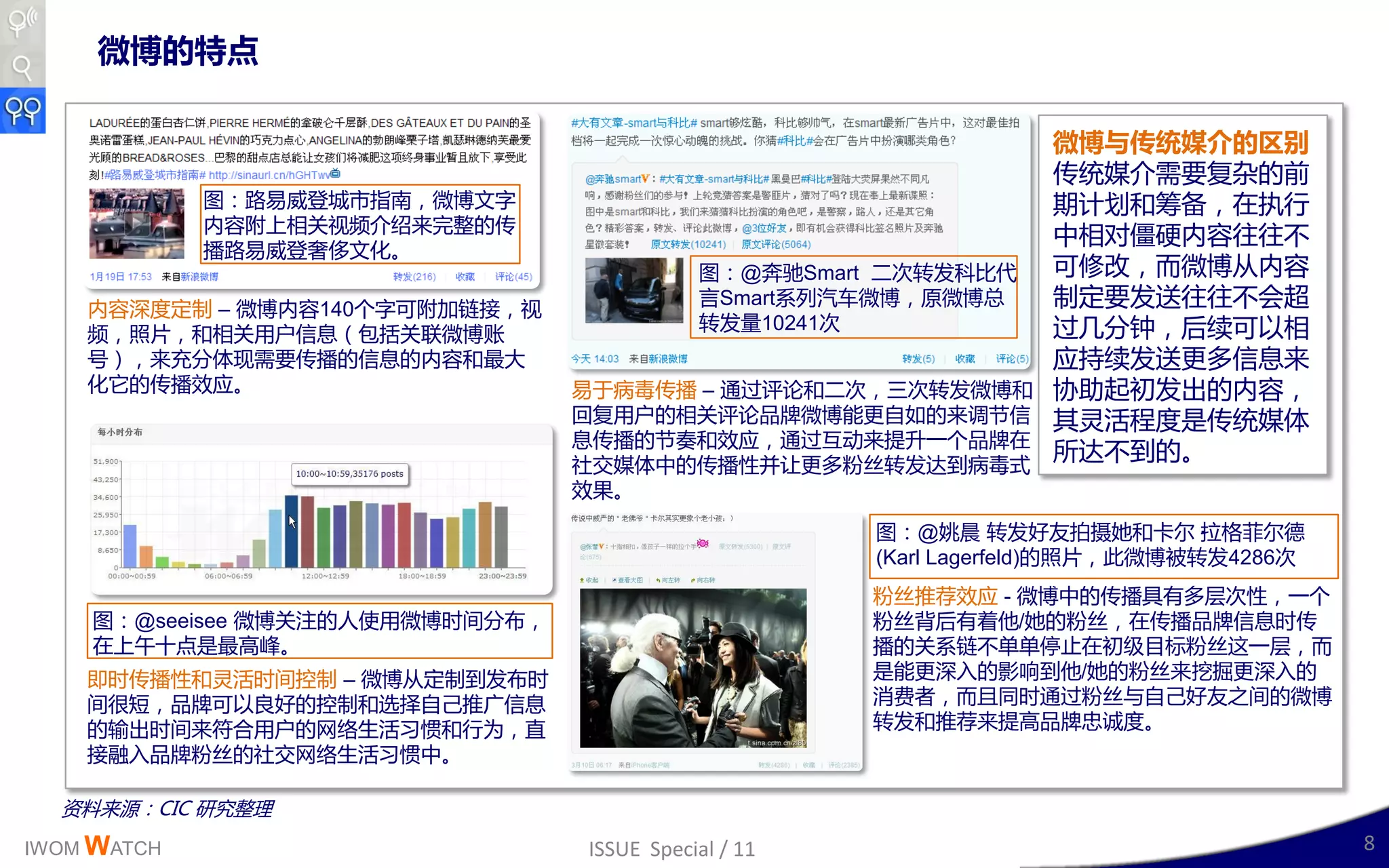Click 评论(5) under the Smart post
Viewport: 1389px width, 868px height.
tap(1012, 359)
